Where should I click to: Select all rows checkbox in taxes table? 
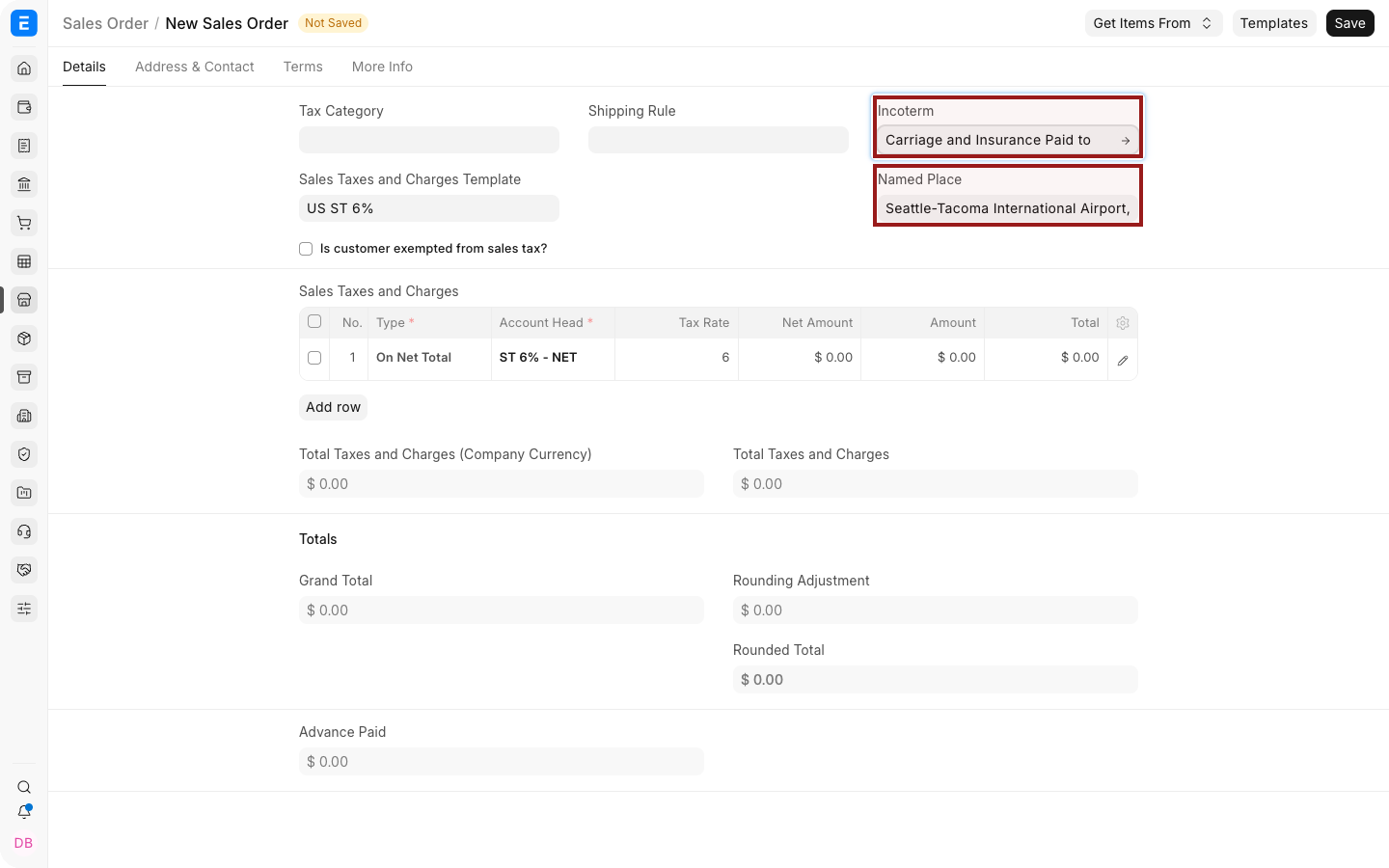pos(314,321)
